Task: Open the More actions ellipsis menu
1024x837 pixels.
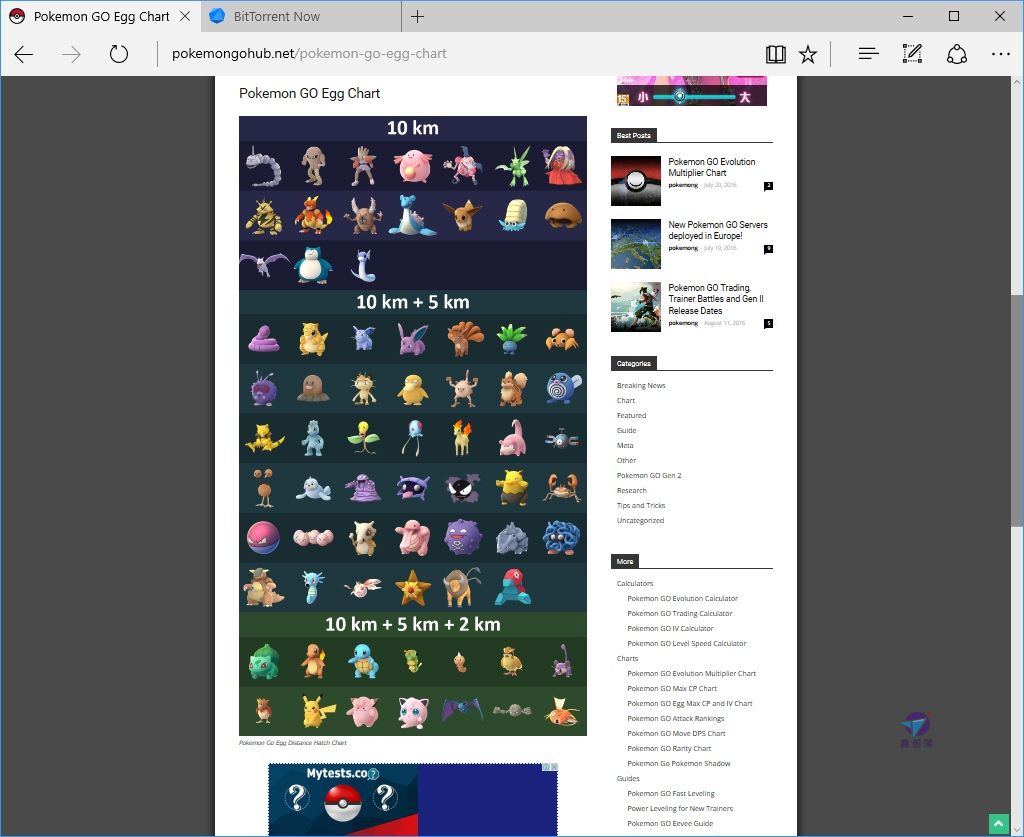Action: [1000, 54]
